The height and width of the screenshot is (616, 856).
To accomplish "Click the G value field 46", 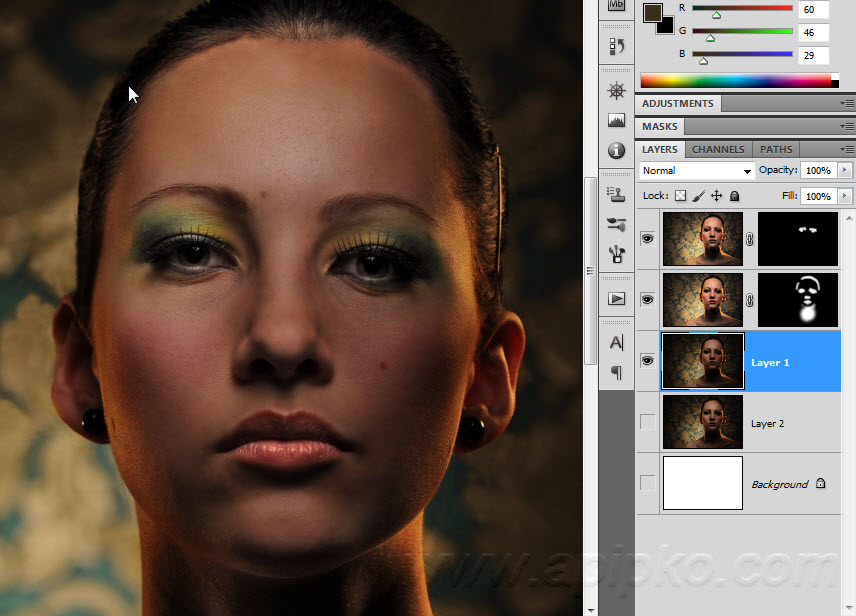I will click(x=813, y=32).
